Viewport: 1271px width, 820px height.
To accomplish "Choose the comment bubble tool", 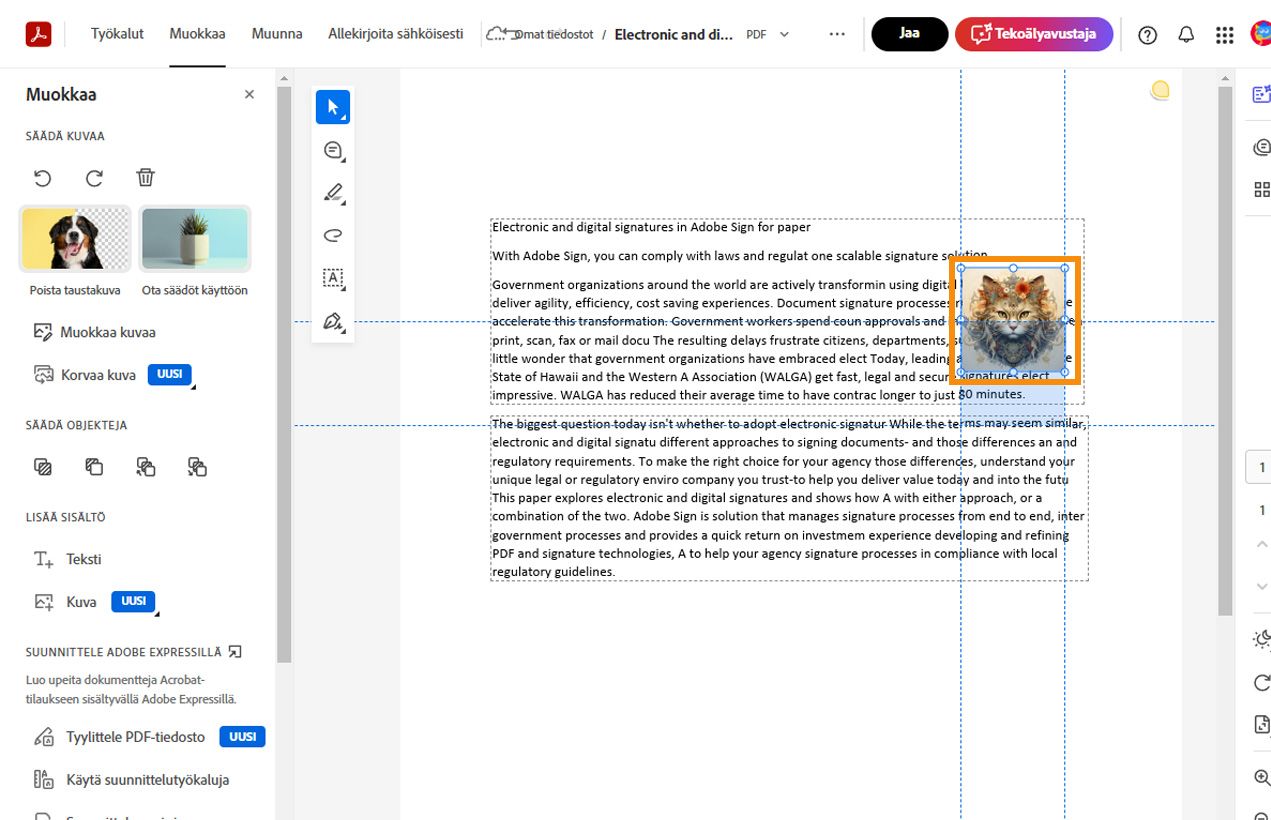I will 333,151.
